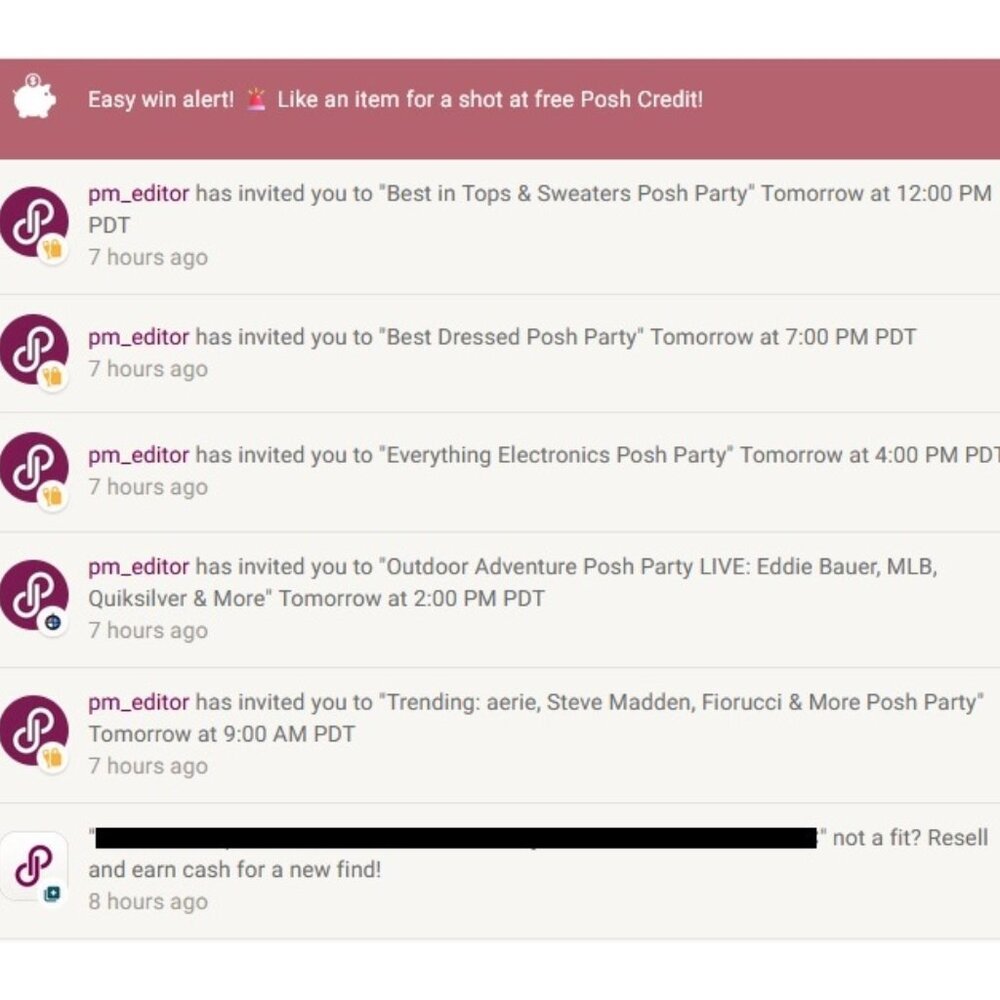The image size is (1000, 1000).
Task: Select pm_editor username in the Everything Electronics invite
Action: (x=138, y=455)
